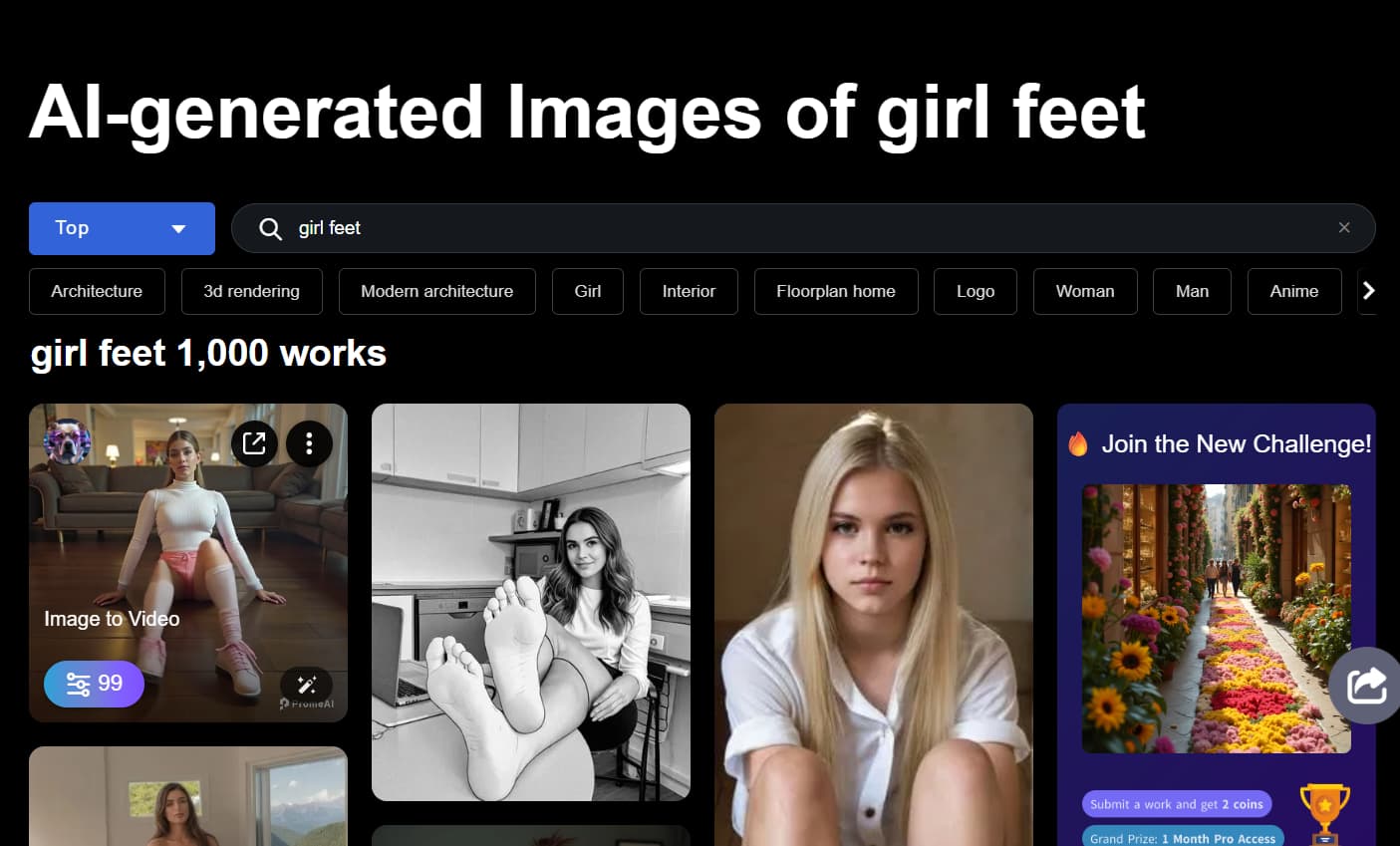This screenshot has width=1400, height=846.
Task: Click the trophy icon in the challenge card
Action: pyautogui.click(x=1325, y=812)
